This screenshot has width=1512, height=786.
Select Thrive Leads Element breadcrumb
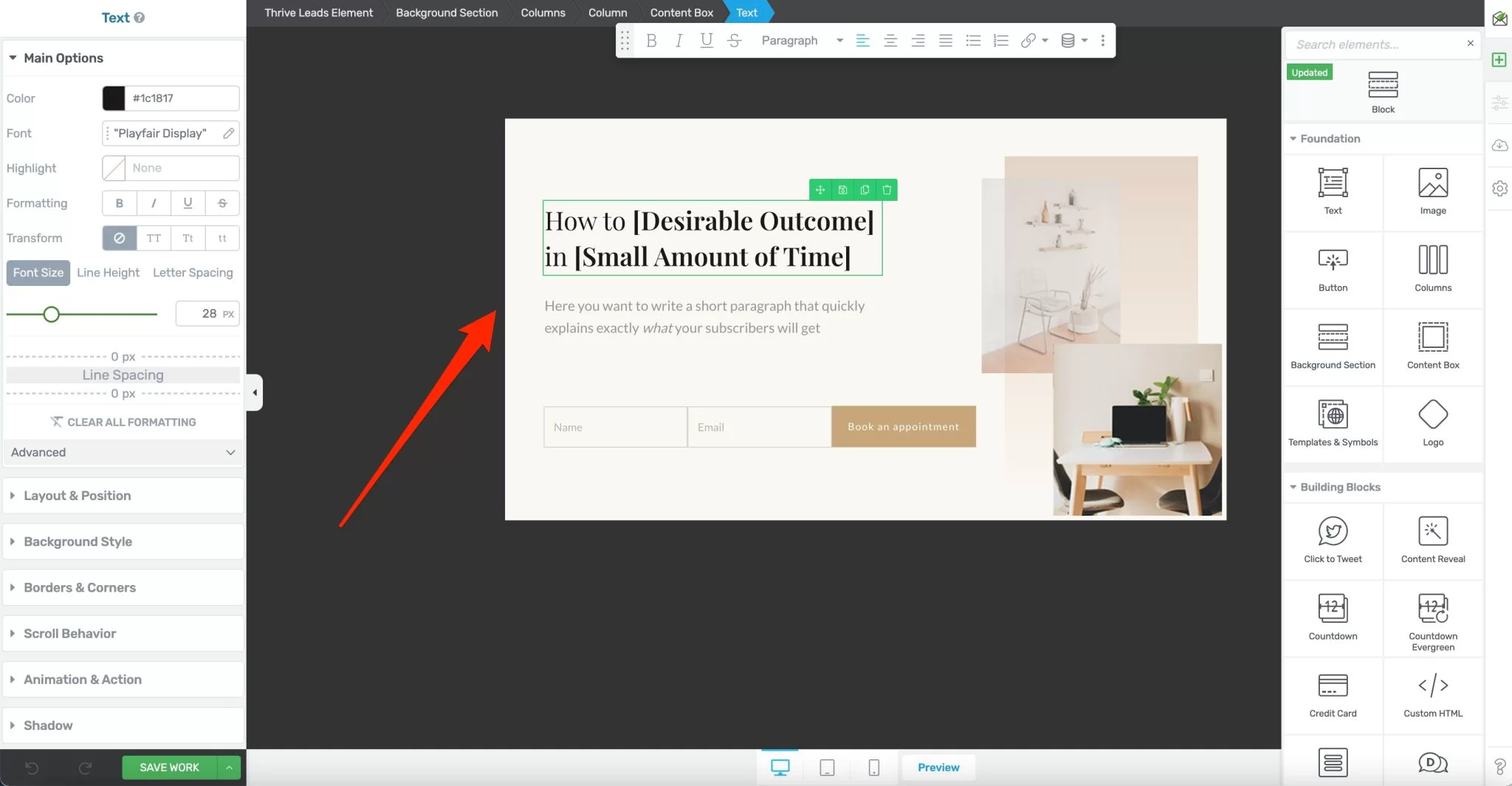tap(318, 13)
